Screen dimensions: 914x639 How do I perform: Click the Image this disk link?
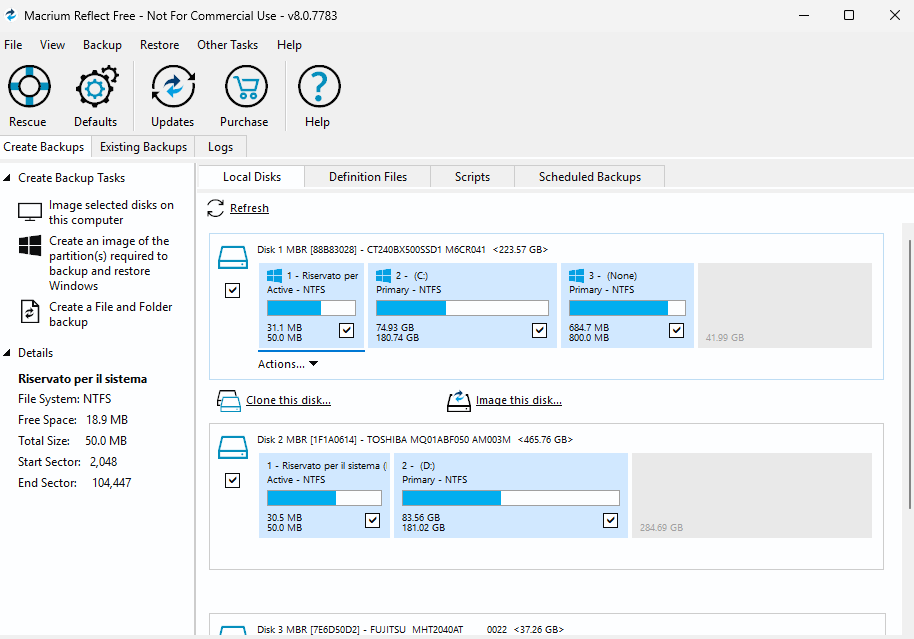pyautogui.click(x=519, y=401)
